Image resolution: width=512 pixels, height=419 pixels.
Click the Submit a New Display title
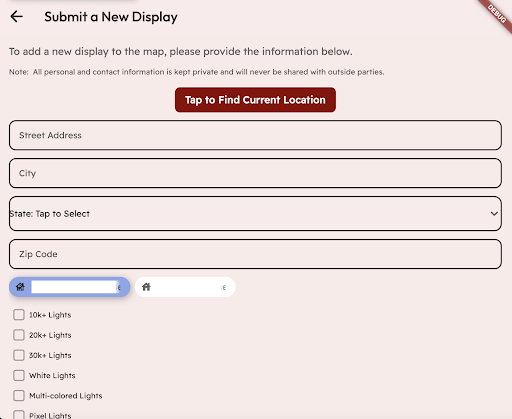111,17
